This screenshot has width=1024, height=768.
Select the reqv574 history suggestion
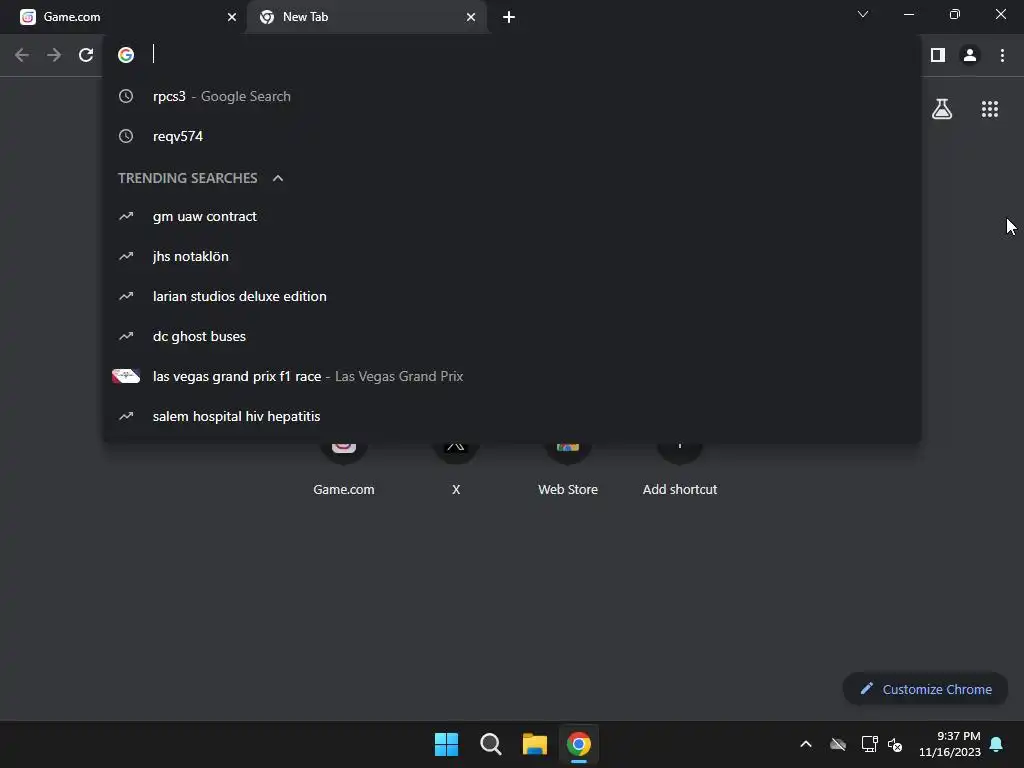coord(512,136)
